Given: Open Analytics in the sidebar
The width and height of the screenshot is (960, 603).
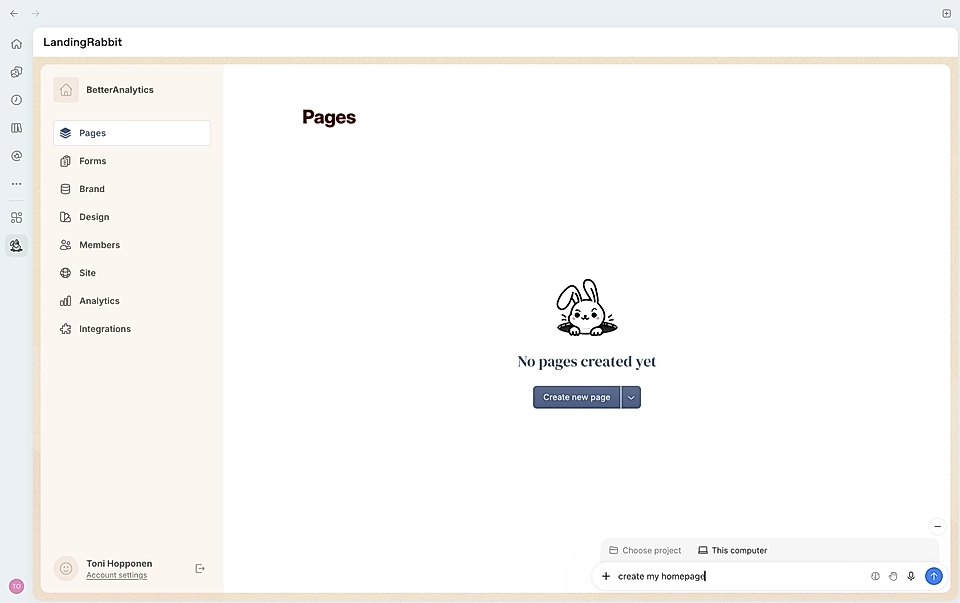Looking at the screenshot, I should click(132, 301).
